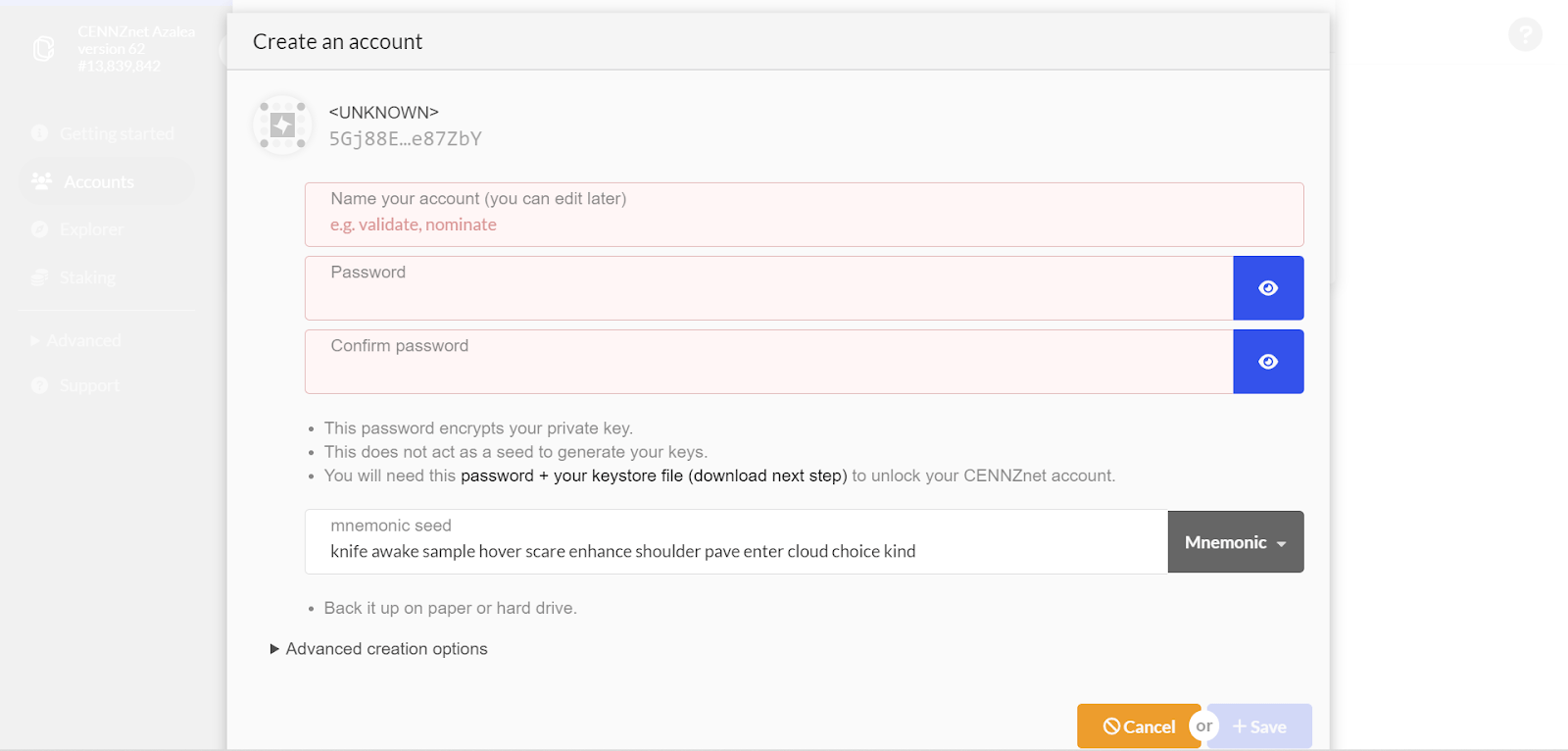Viewport: 1568px width, 751px height.
Task: Open the Mnemonic seed type dropdown
Action: point(1235,542)
